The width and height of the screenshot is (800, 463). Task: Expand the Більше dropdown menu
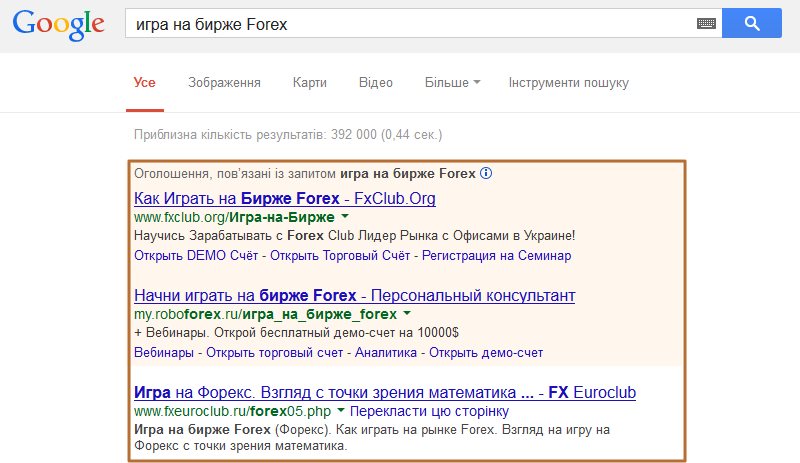coord(453,83)
